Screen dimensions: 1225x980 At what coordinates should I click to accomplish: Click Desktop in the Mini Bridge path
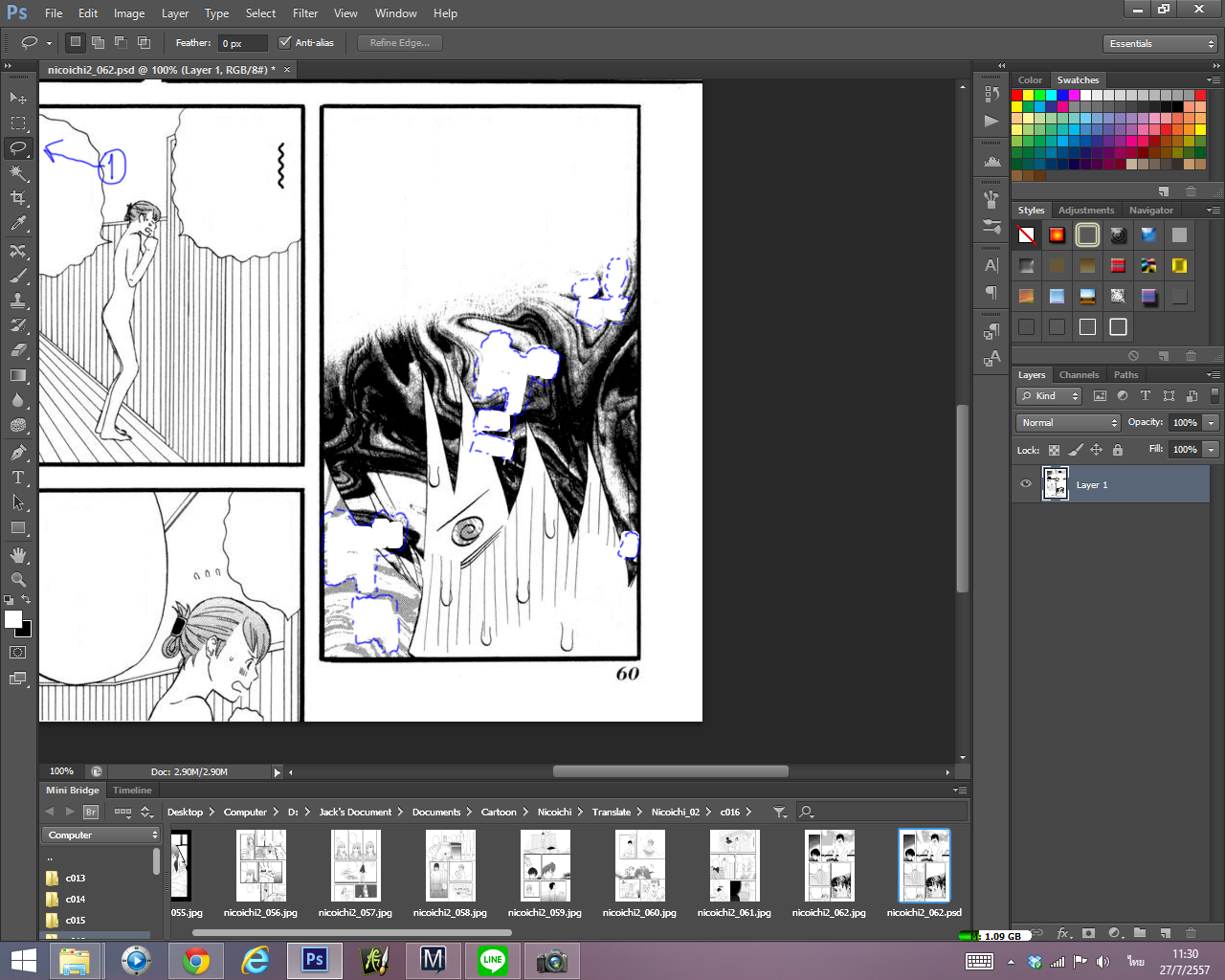[x=185, y=812]
